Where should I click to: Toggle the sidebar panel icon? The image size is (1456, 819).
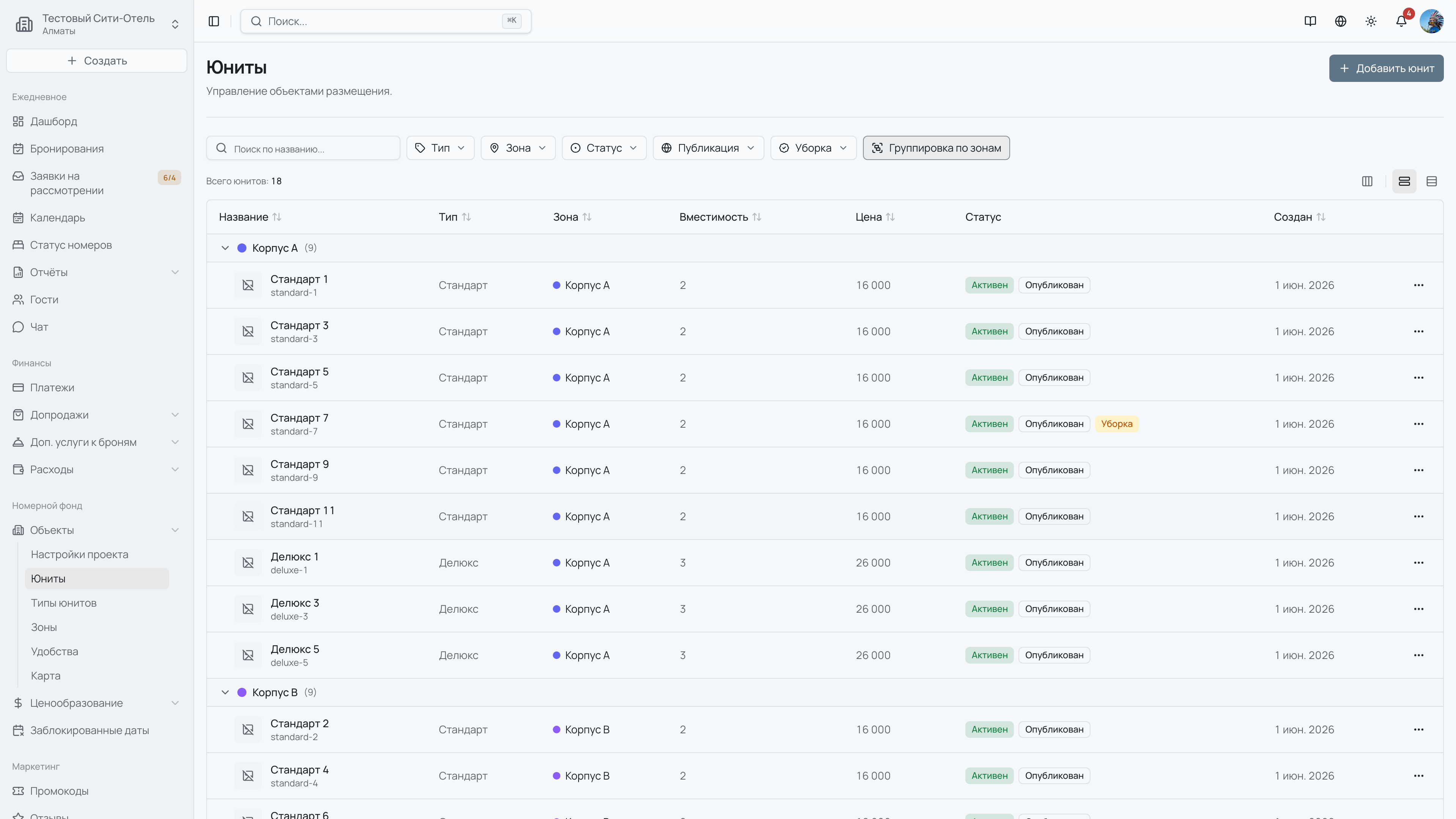[213, 21]
